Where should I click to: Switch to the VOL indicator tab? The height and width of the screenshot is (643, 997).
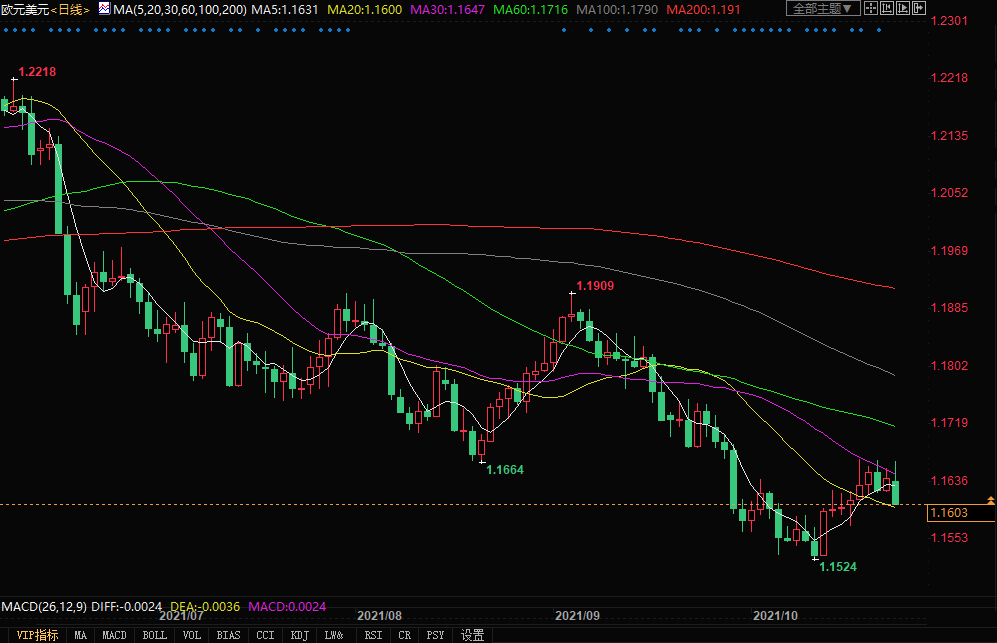pyautogui.click(x=192, y=635)
